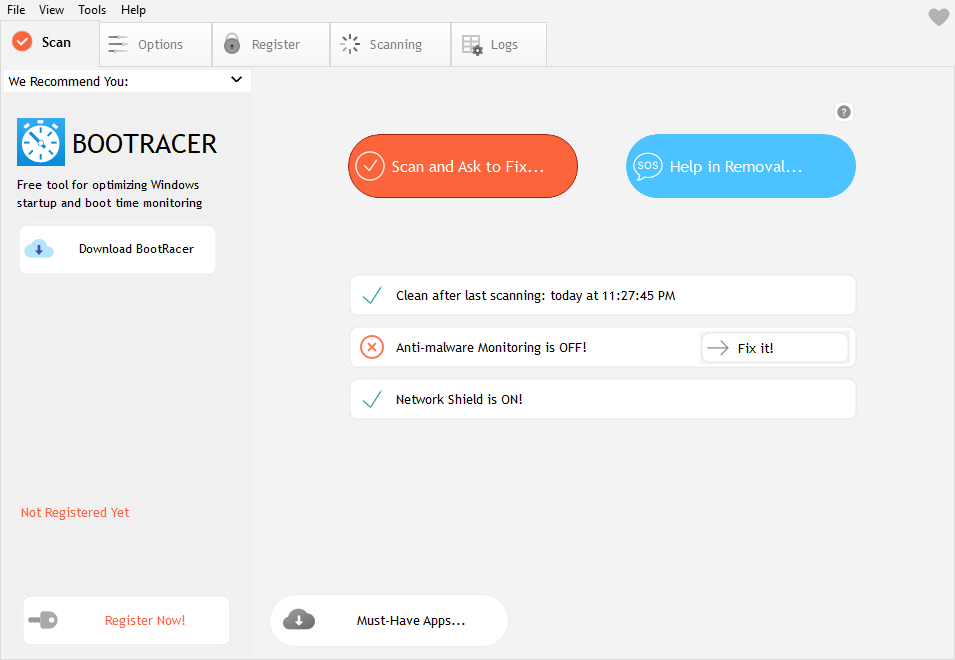The image size is (955, 660).
Task: Click the heart icon at top right
Action: coord(939,16)
